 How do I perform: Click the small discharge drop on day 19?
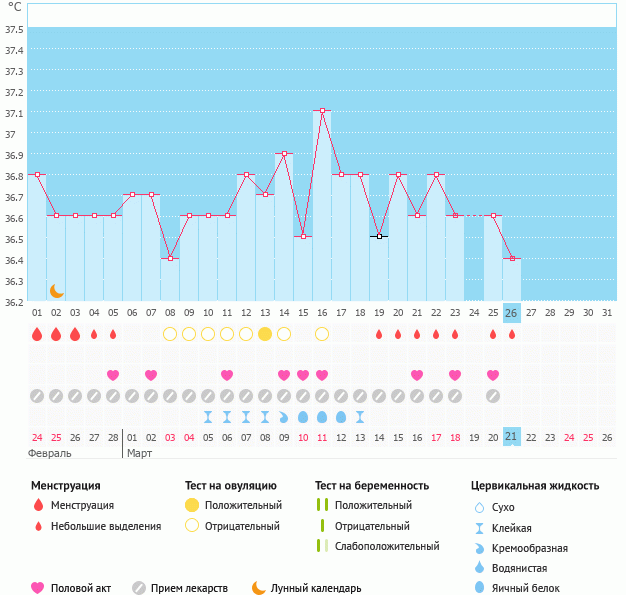point(379,335)
